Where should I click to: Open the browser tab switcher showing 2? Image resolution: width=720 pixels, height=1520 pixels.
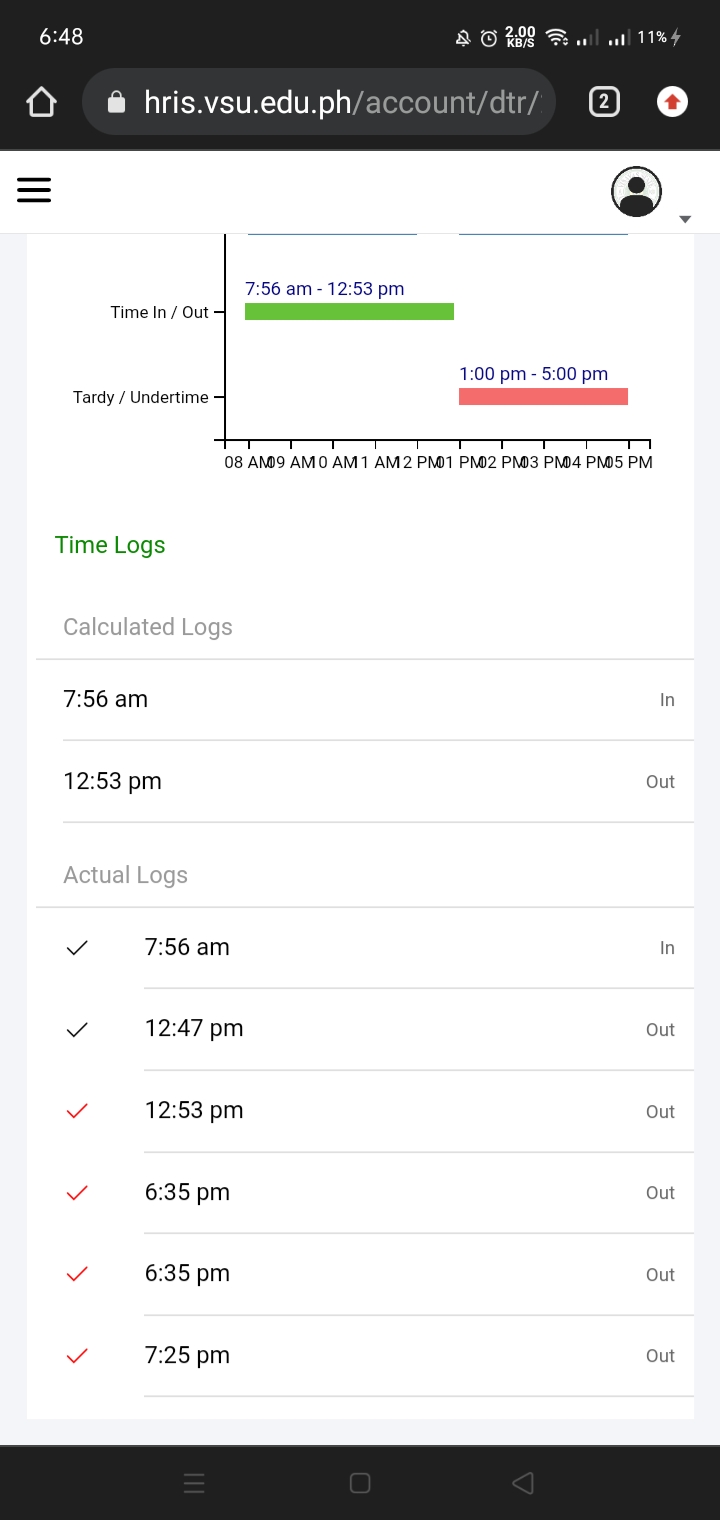coord(604,102)
